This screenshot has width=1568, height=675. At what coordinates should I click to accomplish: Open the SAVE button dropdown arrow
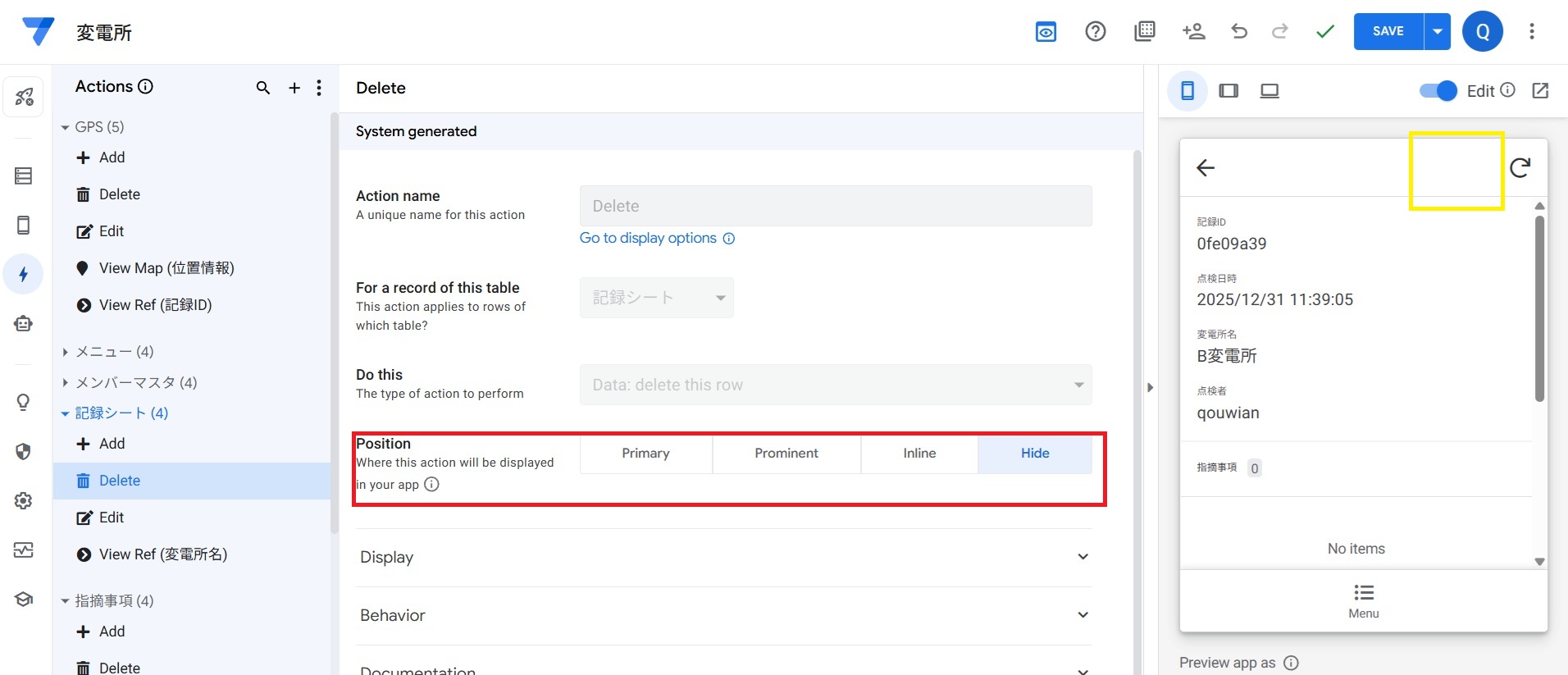[x=1438, y=31]
